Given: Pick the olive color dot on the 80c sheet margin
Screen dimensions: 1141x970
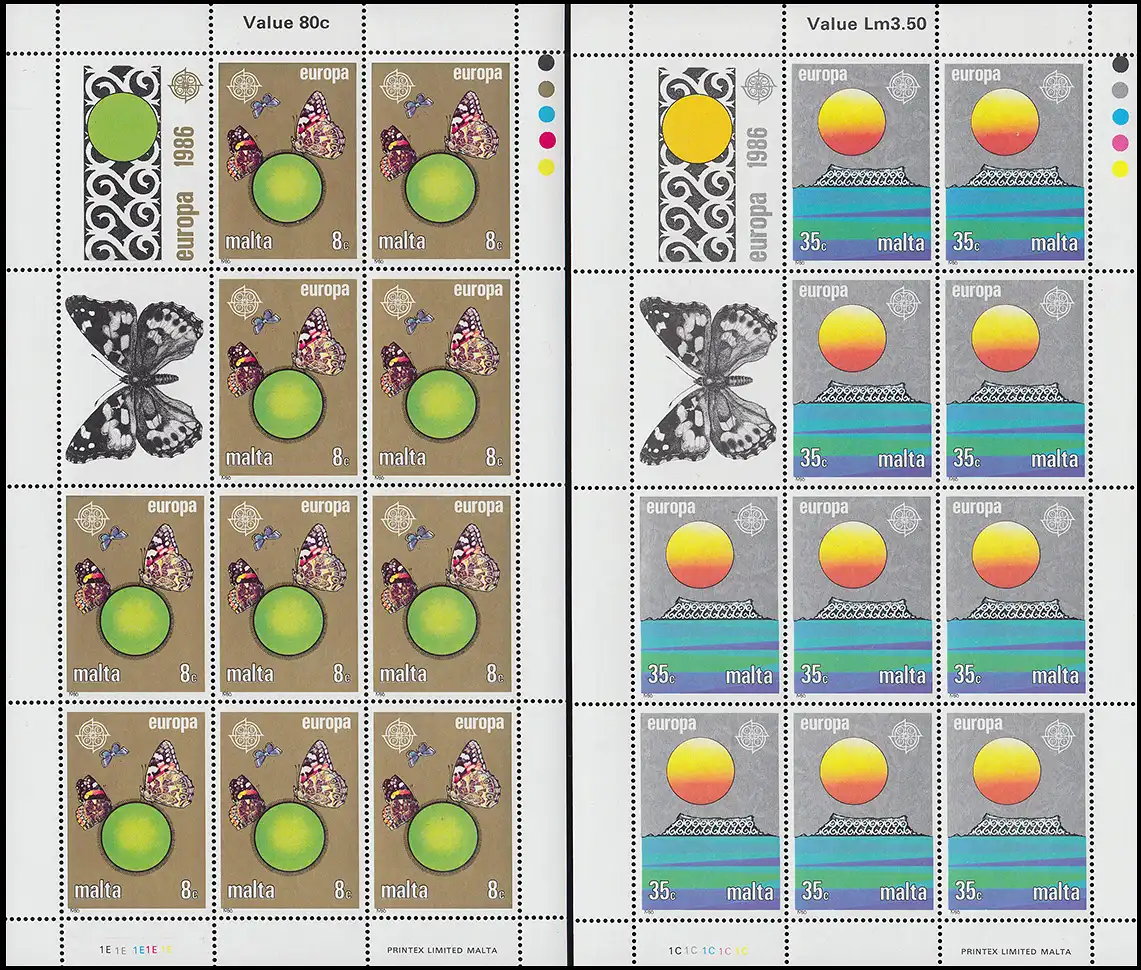Looking at the screenshot, I should [x=546, y=89].
